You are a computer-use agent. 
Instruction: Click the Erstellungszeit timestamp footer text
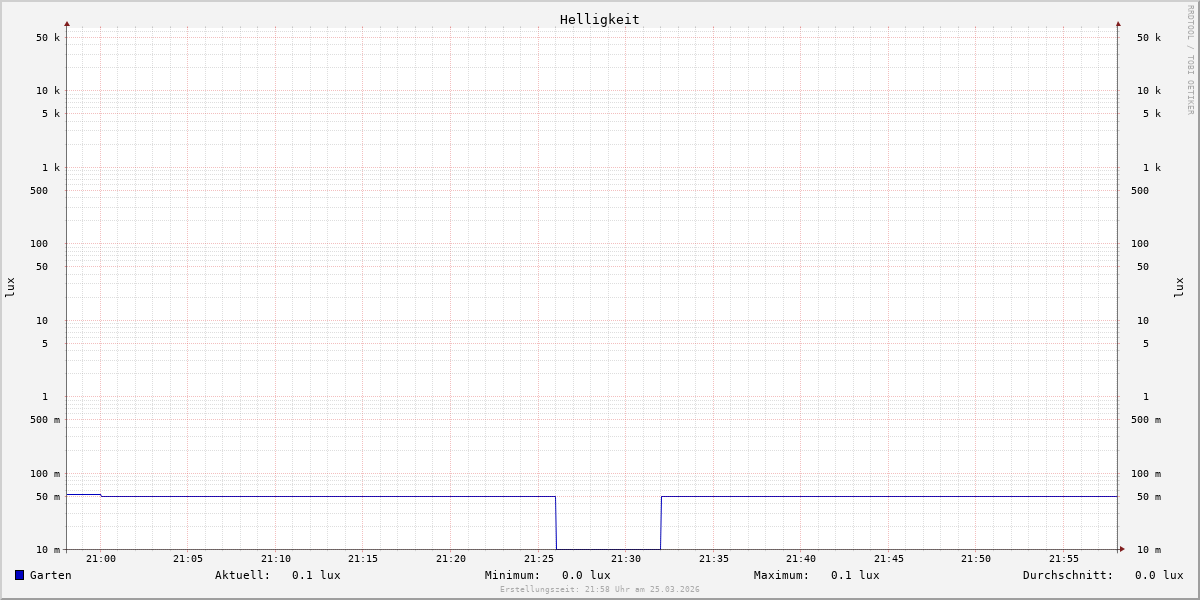600,589
